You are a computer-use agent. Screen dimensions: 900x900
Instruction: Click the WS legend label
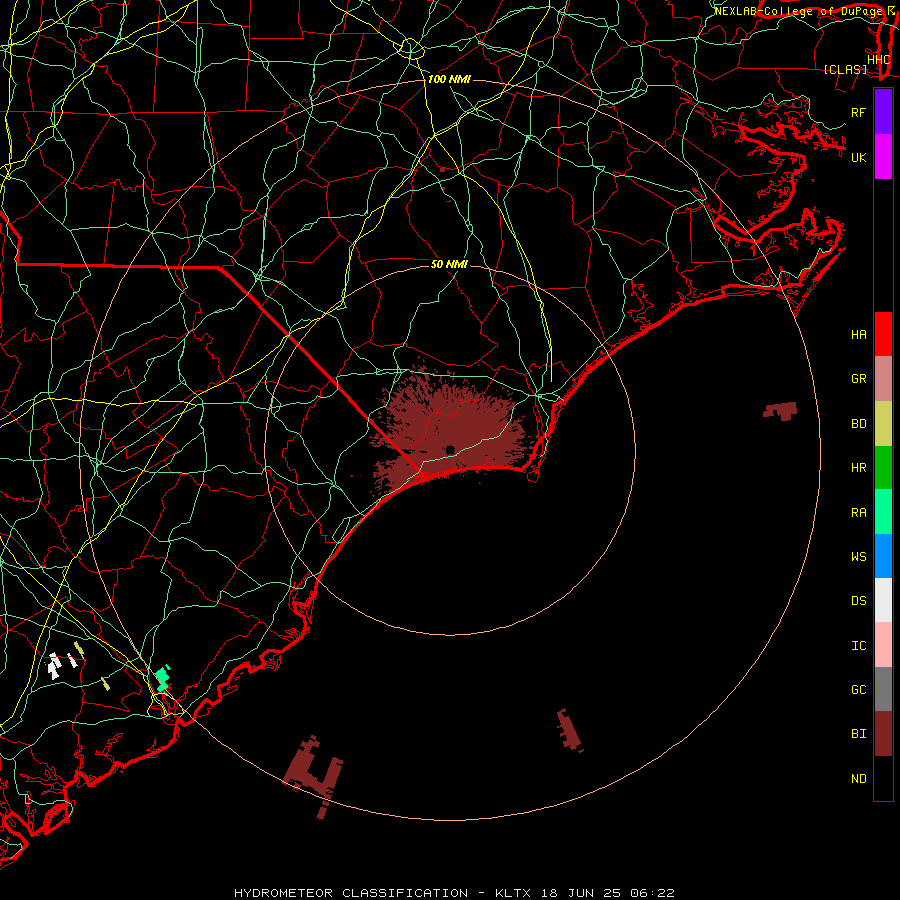(858, 557)
